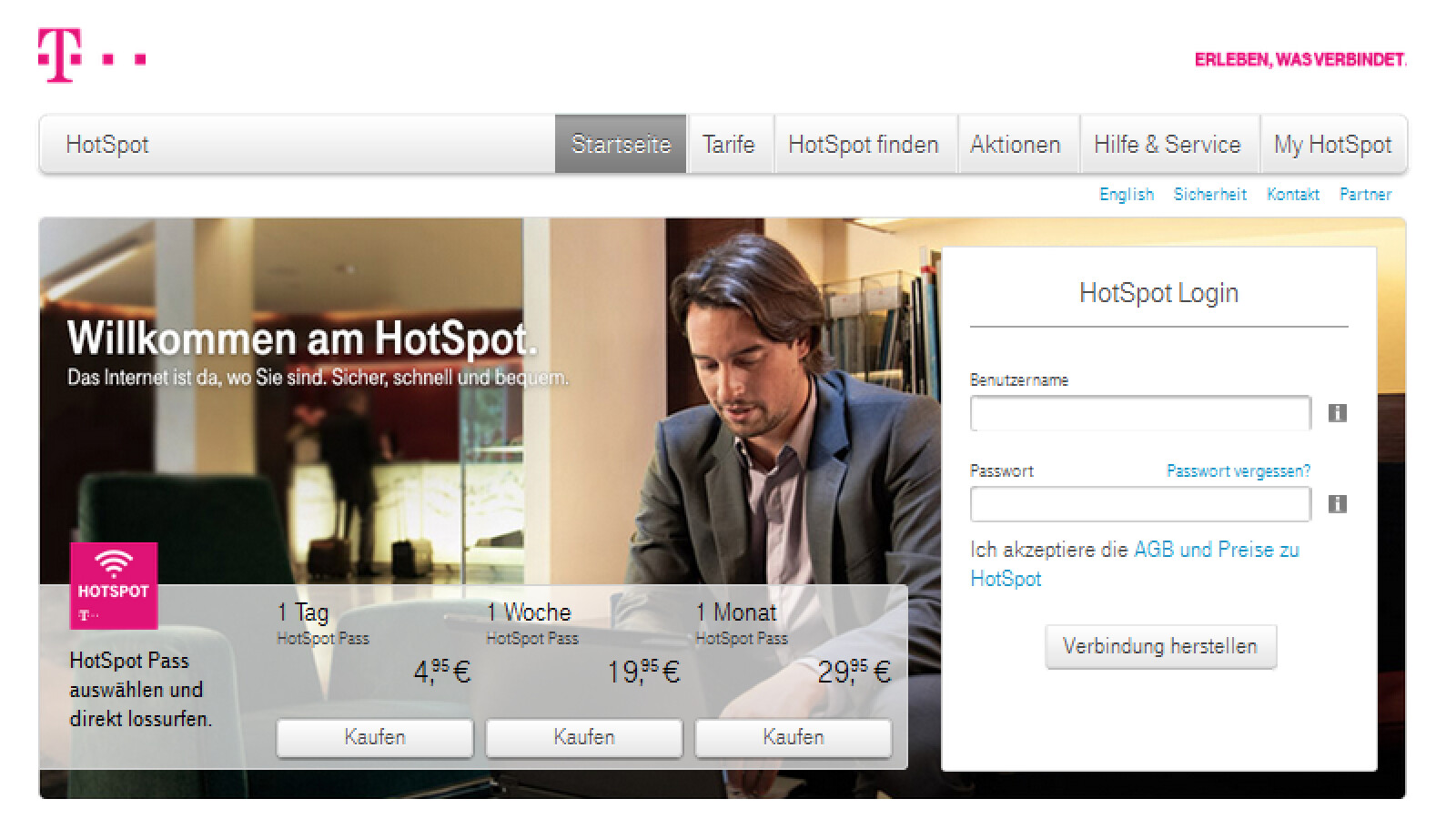Open the Startseite tab
This screenshot has width=1456, height=819.
621,145
